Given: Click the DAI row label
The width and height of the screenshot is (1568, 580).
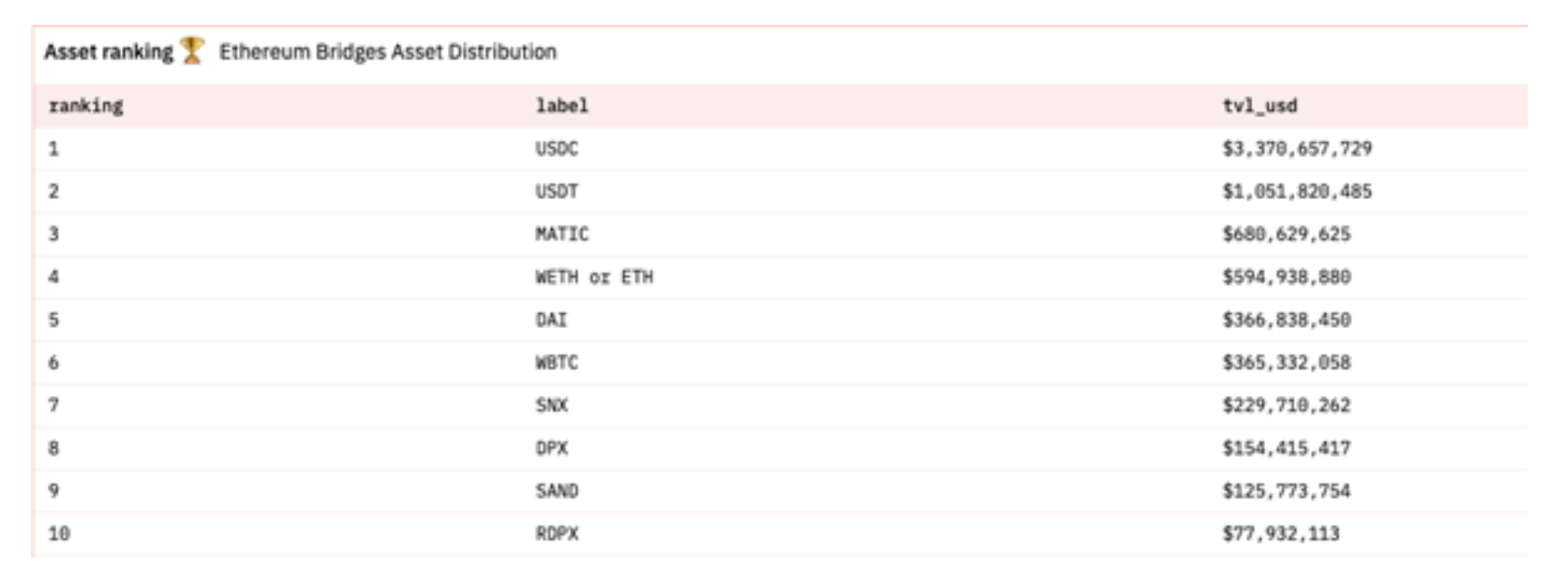Looking at the screenshot, I should [551, 319].
